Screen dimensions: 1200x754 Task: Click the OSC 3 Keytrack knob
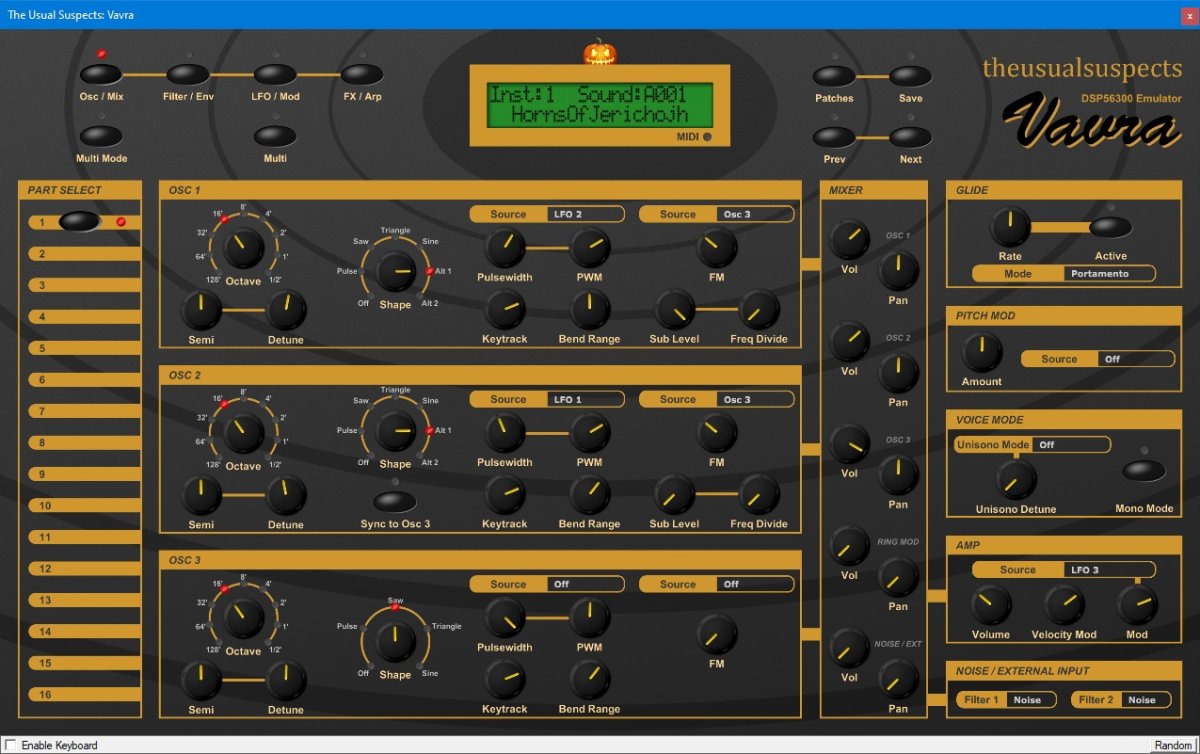(505, 680)
